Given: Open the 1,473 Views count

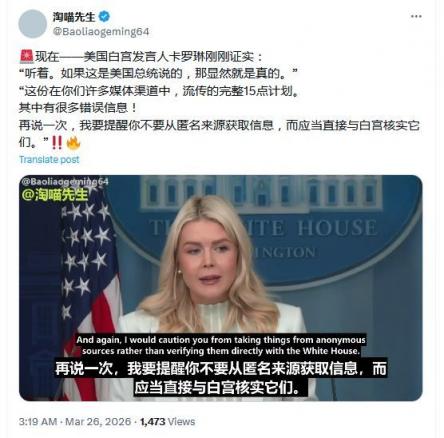Looking at the screenshot, I should pyautogui.click(x=167, y=422).
